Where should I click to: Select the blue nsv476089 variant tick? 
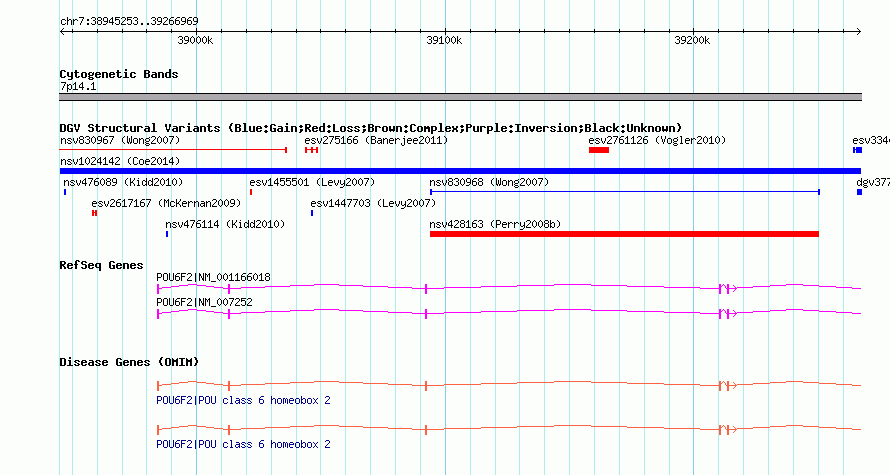click(x=65, y=192)
